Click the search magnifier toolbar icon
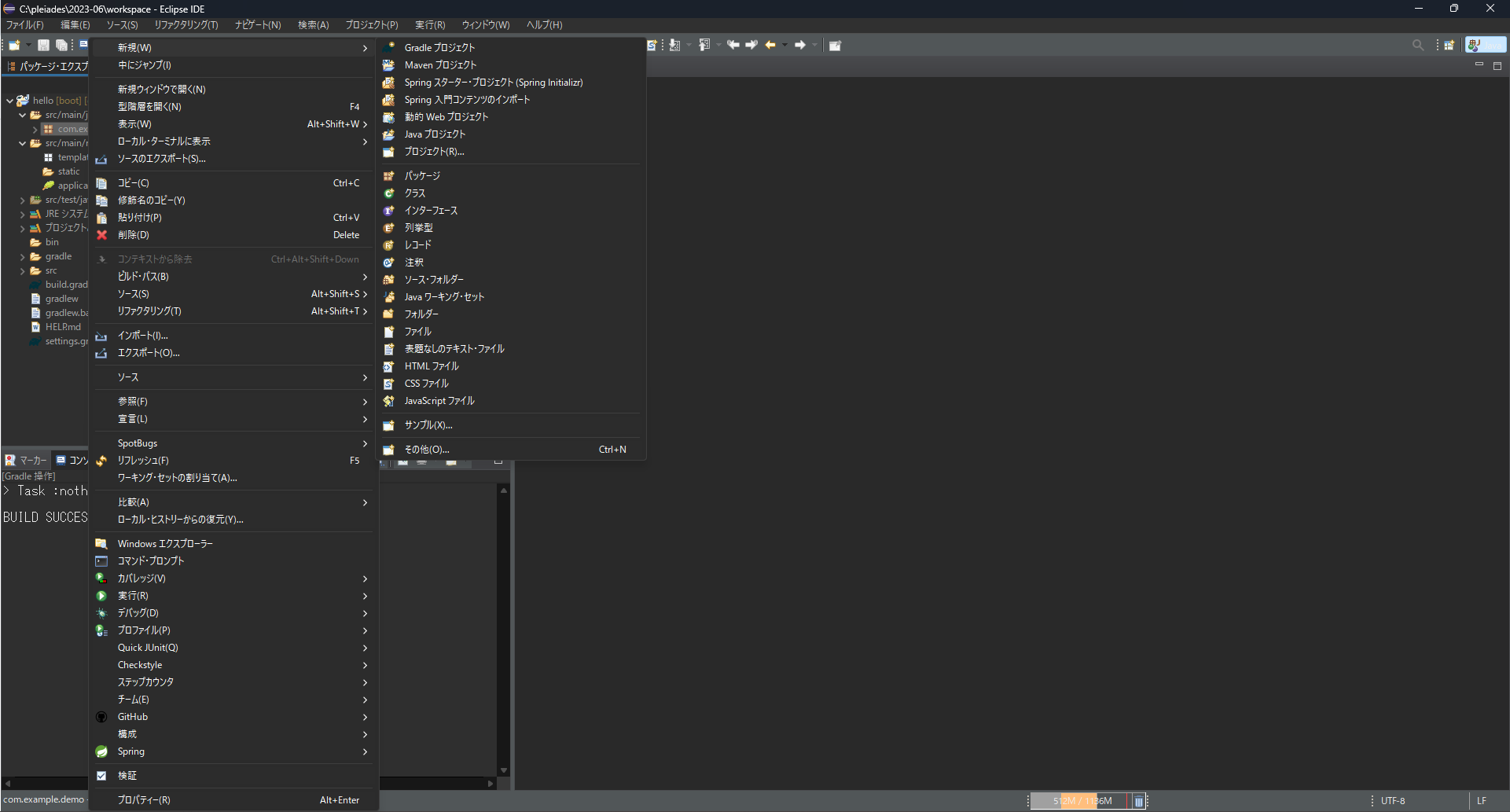The width and height of the screenshot is (1510, 812). click(1418, 46)
